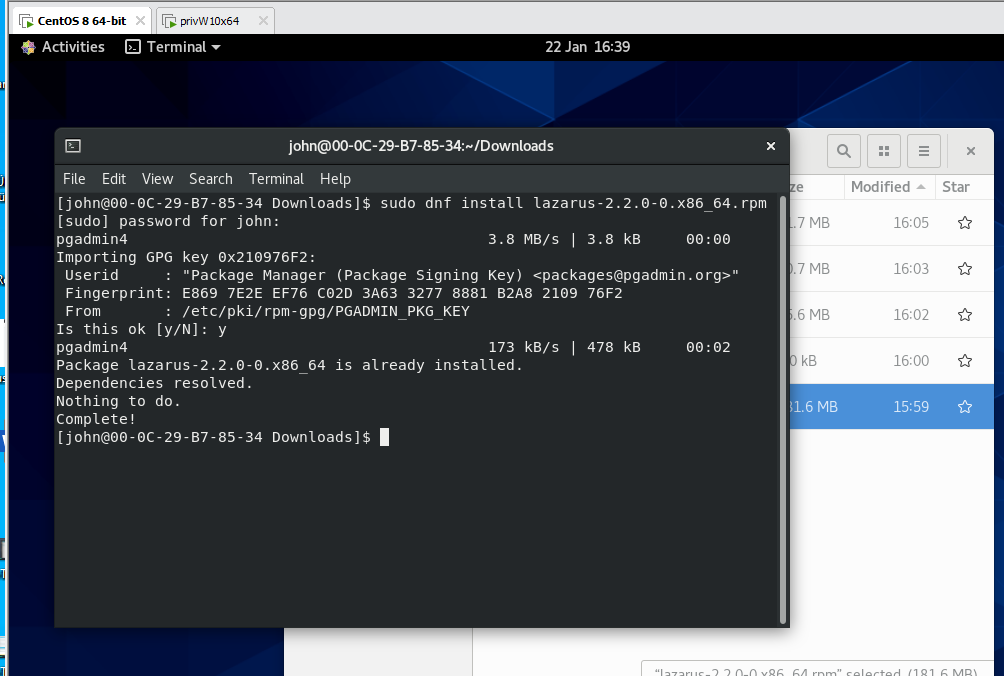The height and width of the screenshot is (676, 1004).
Task: Select the file row modified at 16:03
Action: click(891, 269)
